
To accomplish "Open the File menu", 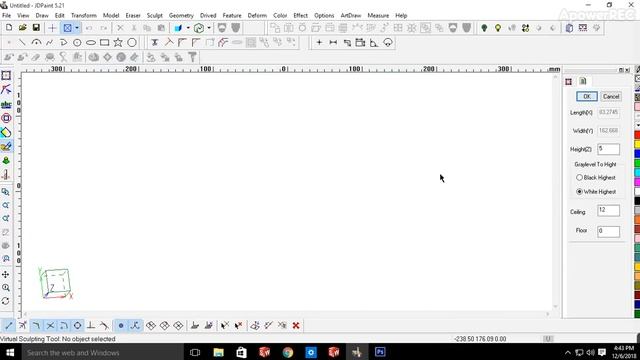I will (x=7, y=16).
